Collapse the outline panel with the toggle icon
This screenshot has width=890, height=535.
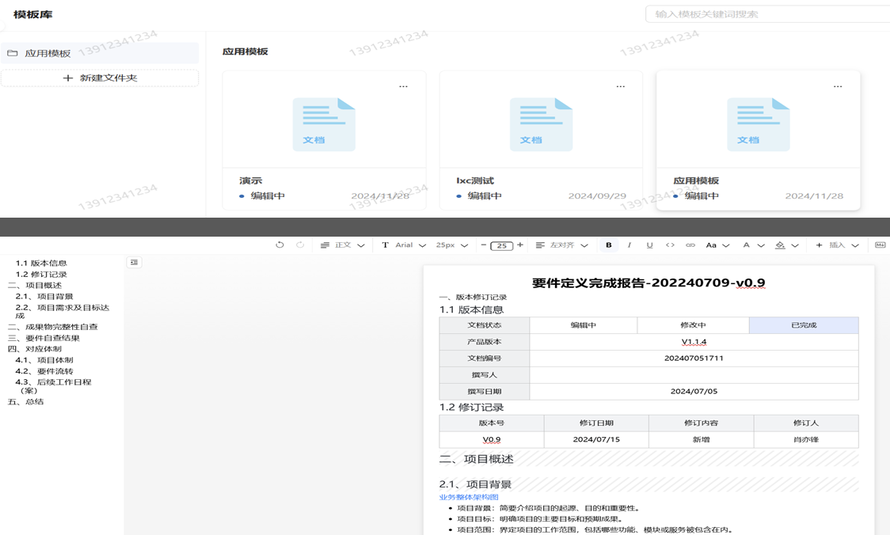coord(135,262)
